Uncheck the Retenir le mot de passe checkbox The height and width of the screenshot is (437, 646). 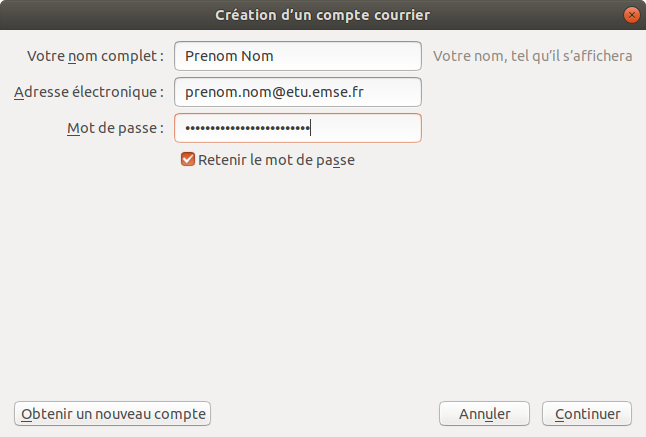[x=187, y=159]
